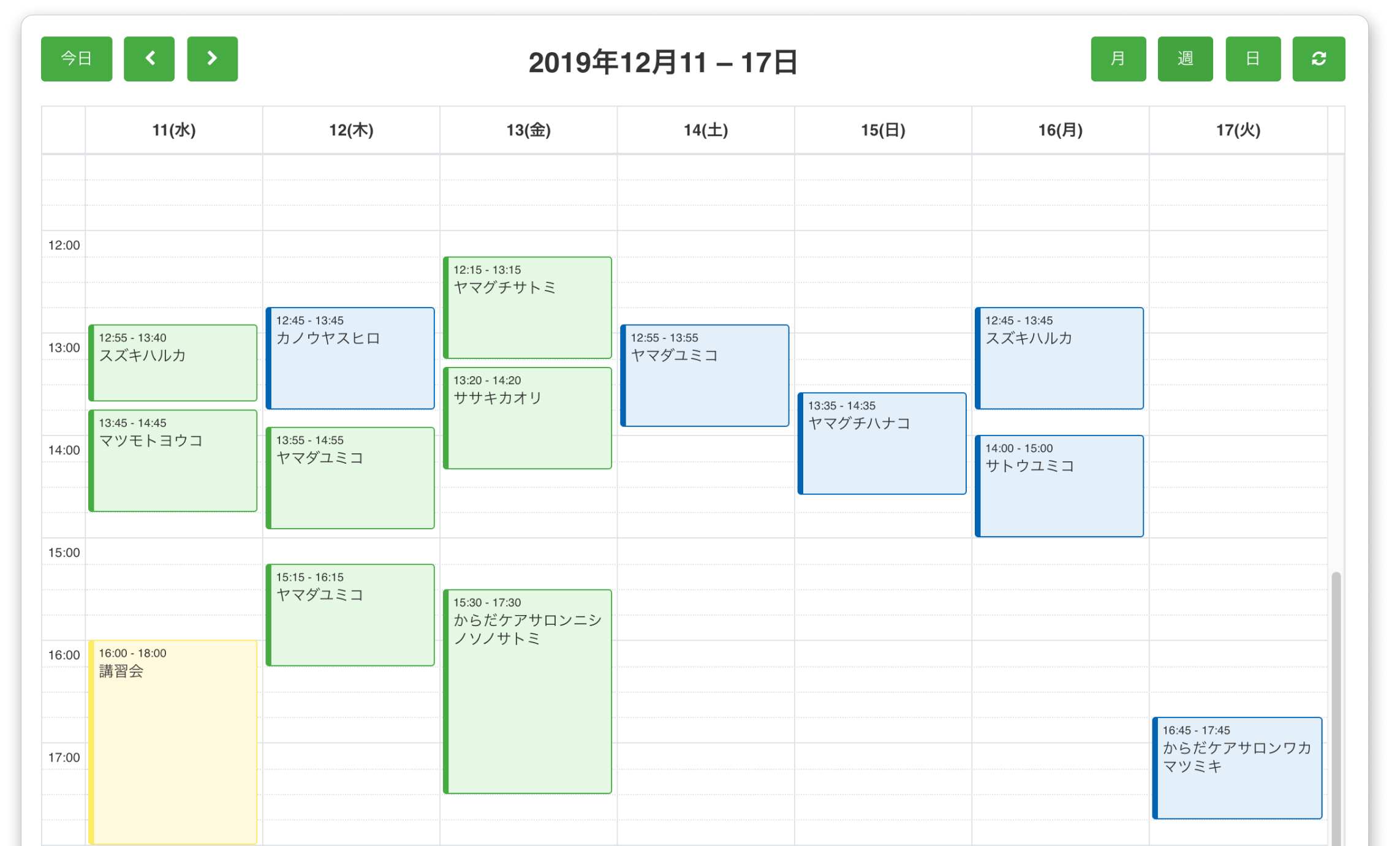The height and width of the screenshot is (846, 1400).
Task: Select ヤマダユミコ's Saturday appointment
Action: tap(705, 375)
